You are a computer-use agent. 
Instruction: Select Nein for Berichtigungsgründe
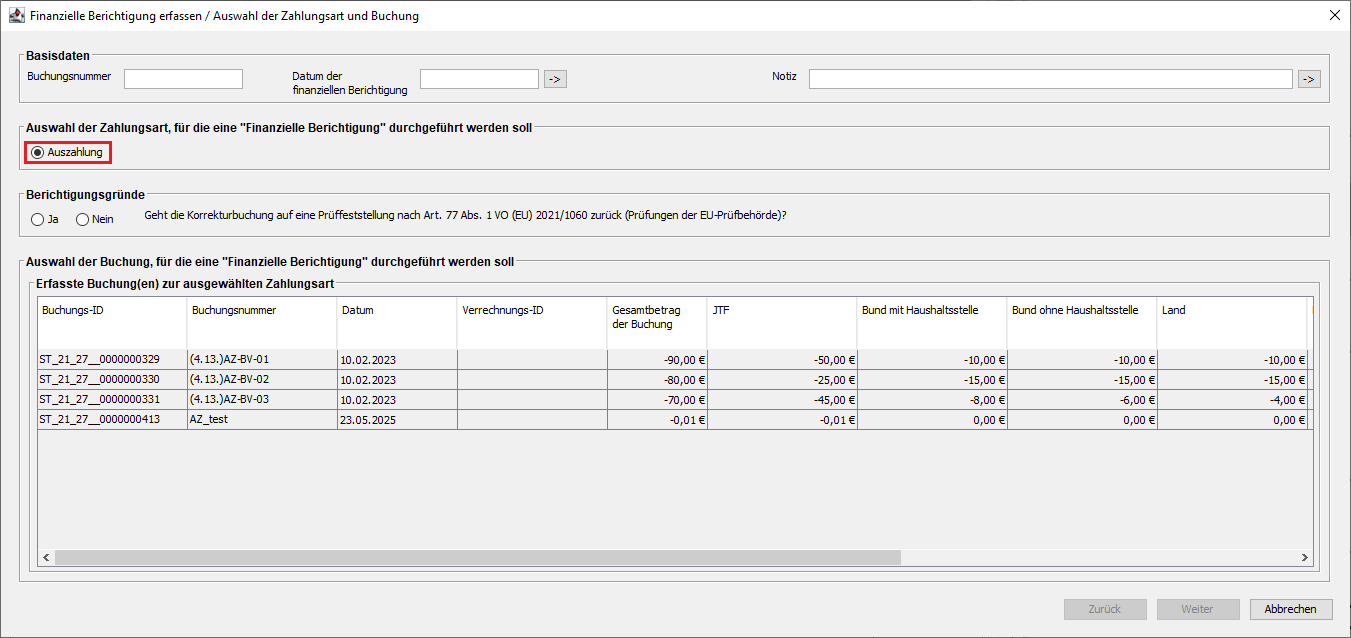click(x=83, y=219)
